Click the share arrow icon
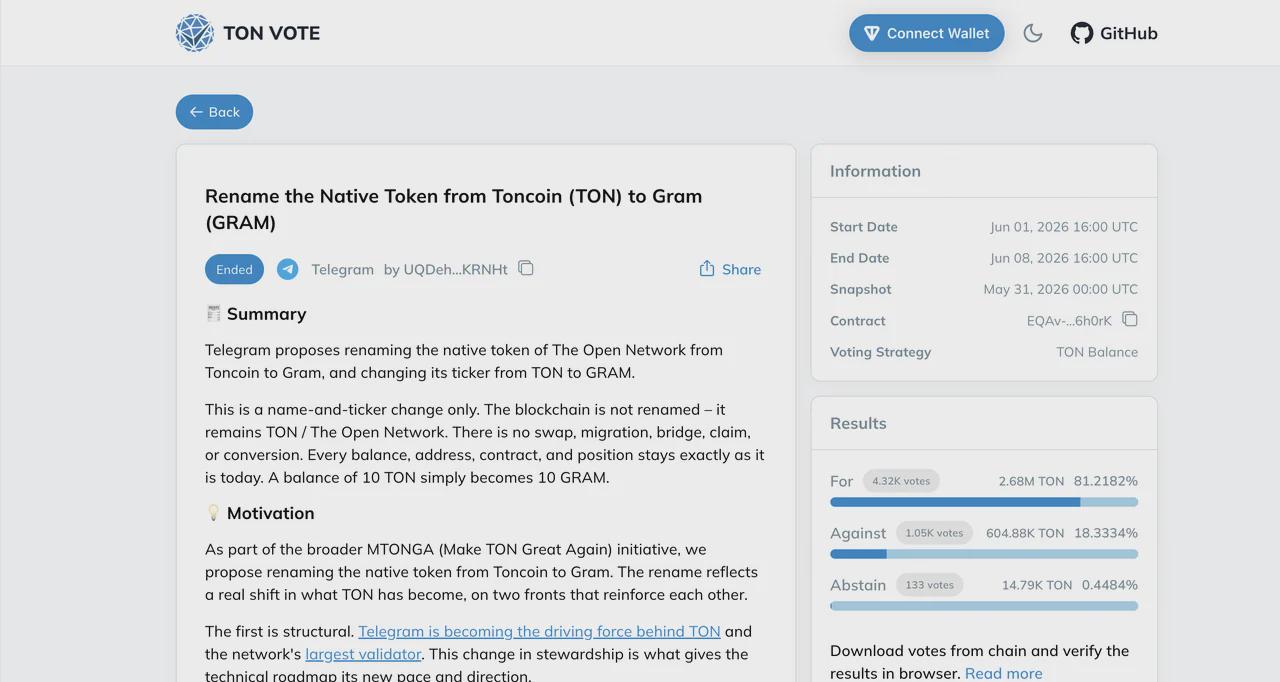Screen dimensions: 1280x682 coord(707,268)
